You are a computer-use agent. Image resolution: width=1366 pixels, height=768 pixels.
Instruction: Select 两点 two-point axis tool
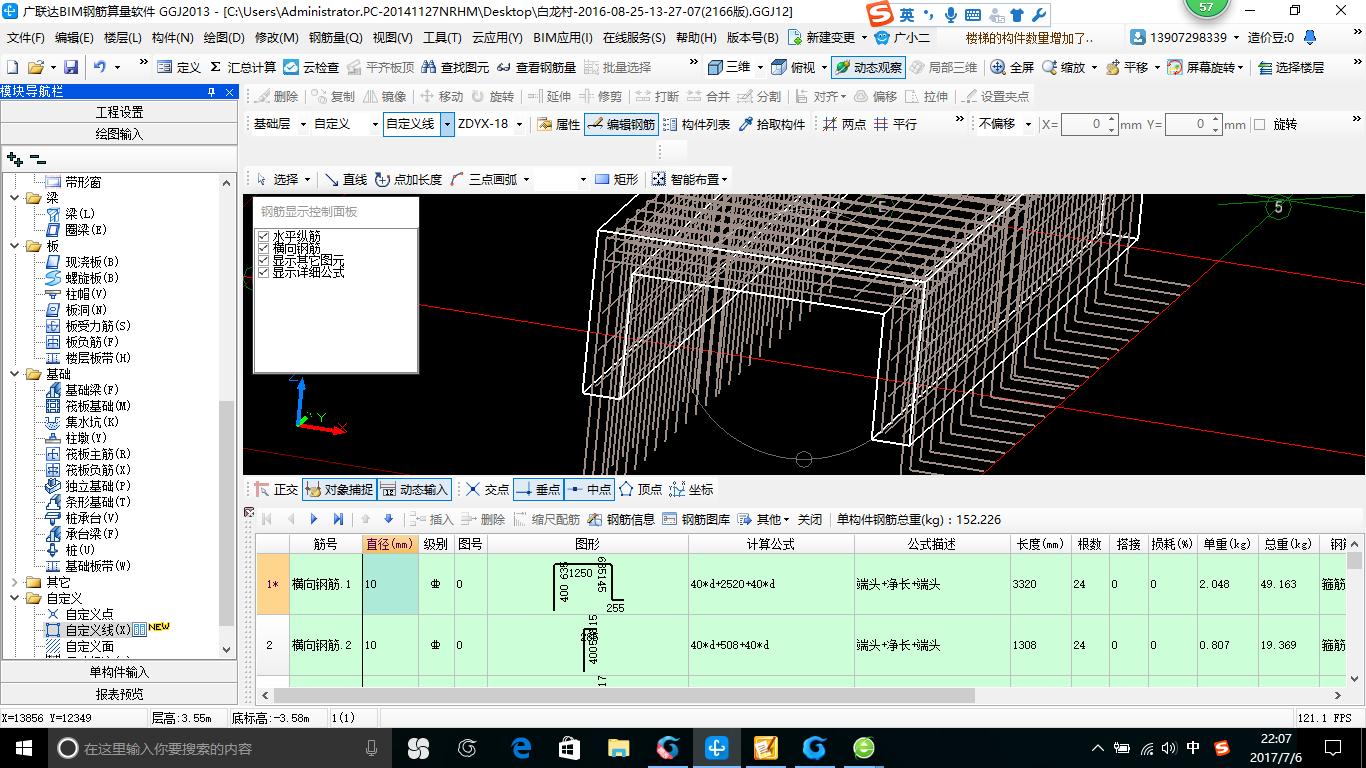click(845, 124)
